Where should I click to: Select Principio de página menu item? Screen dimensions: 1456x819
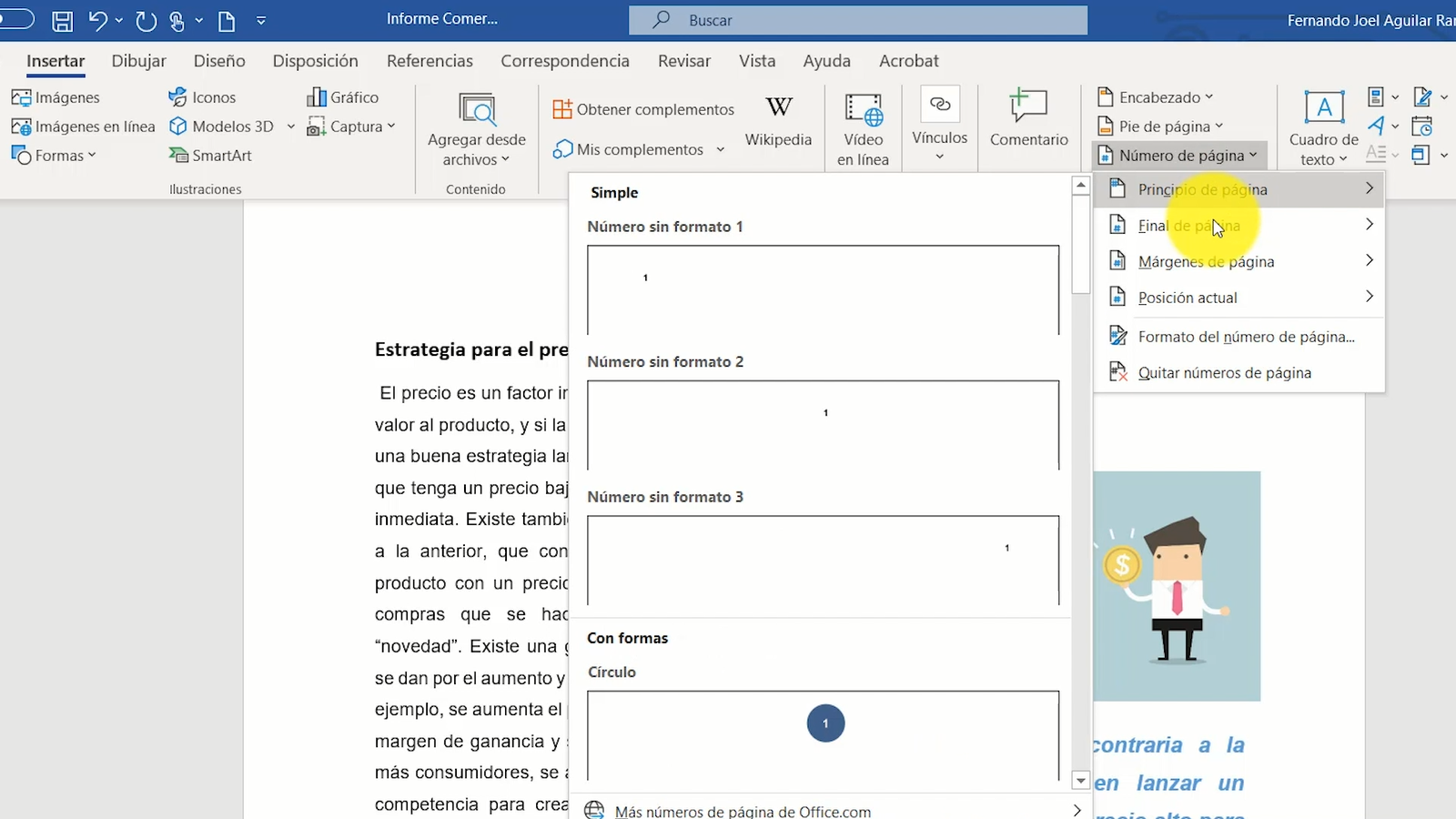1239,189
